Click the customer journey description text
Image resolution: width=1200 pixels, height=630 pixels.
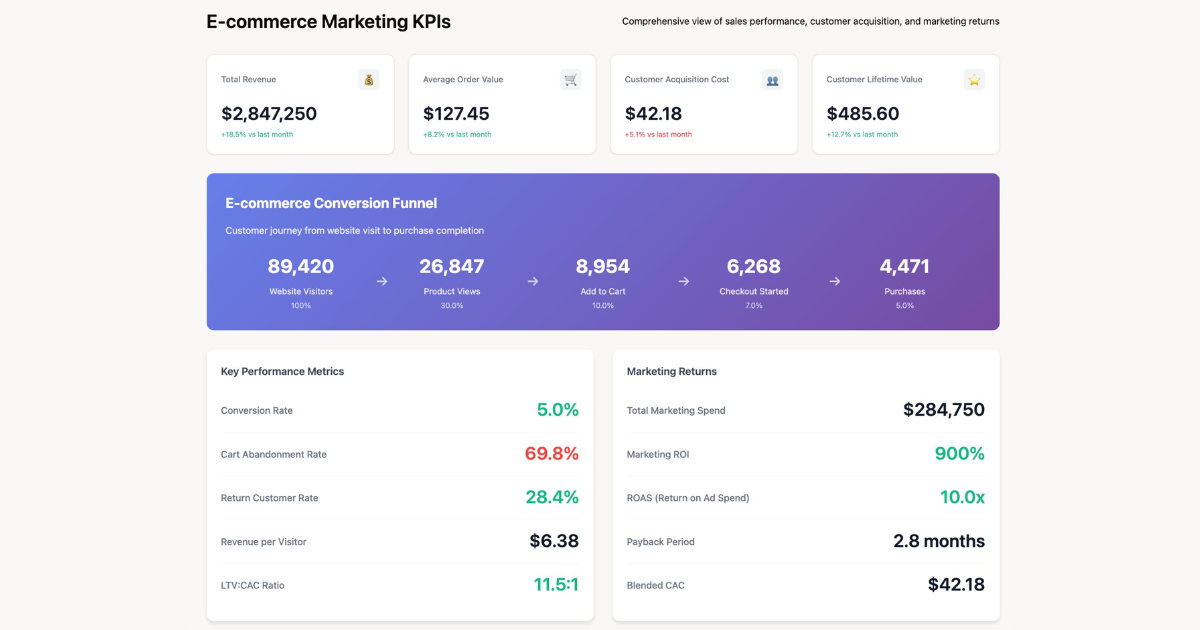tap(354, 230)
